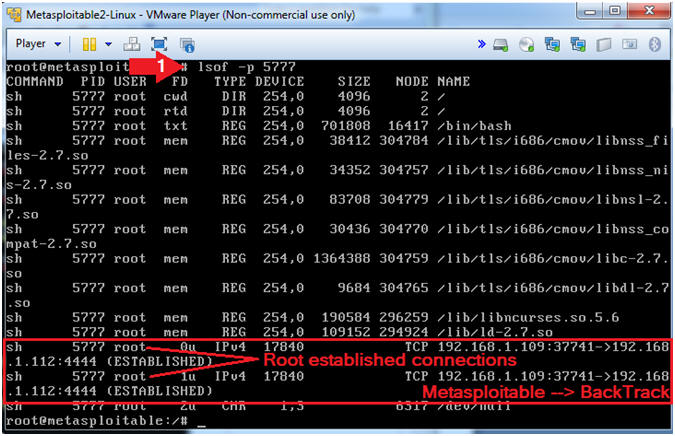Enter full screen mode via toolbar icon

click(159, 44)
